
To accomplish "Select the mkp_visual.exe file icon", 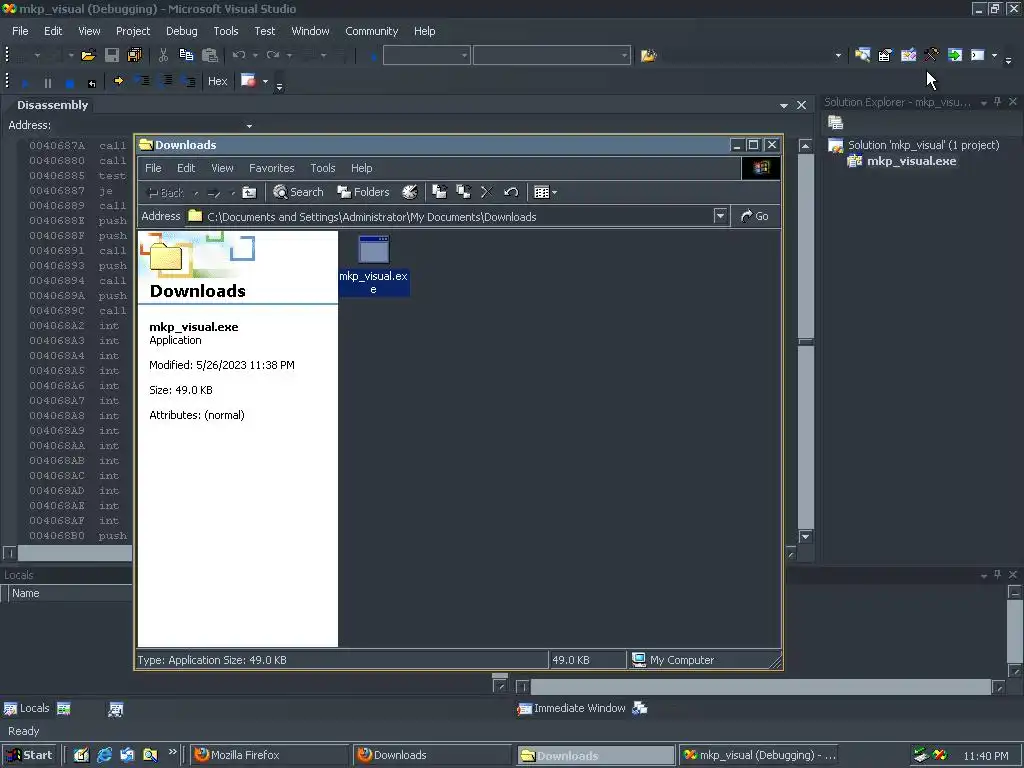I will pos(374,250).
